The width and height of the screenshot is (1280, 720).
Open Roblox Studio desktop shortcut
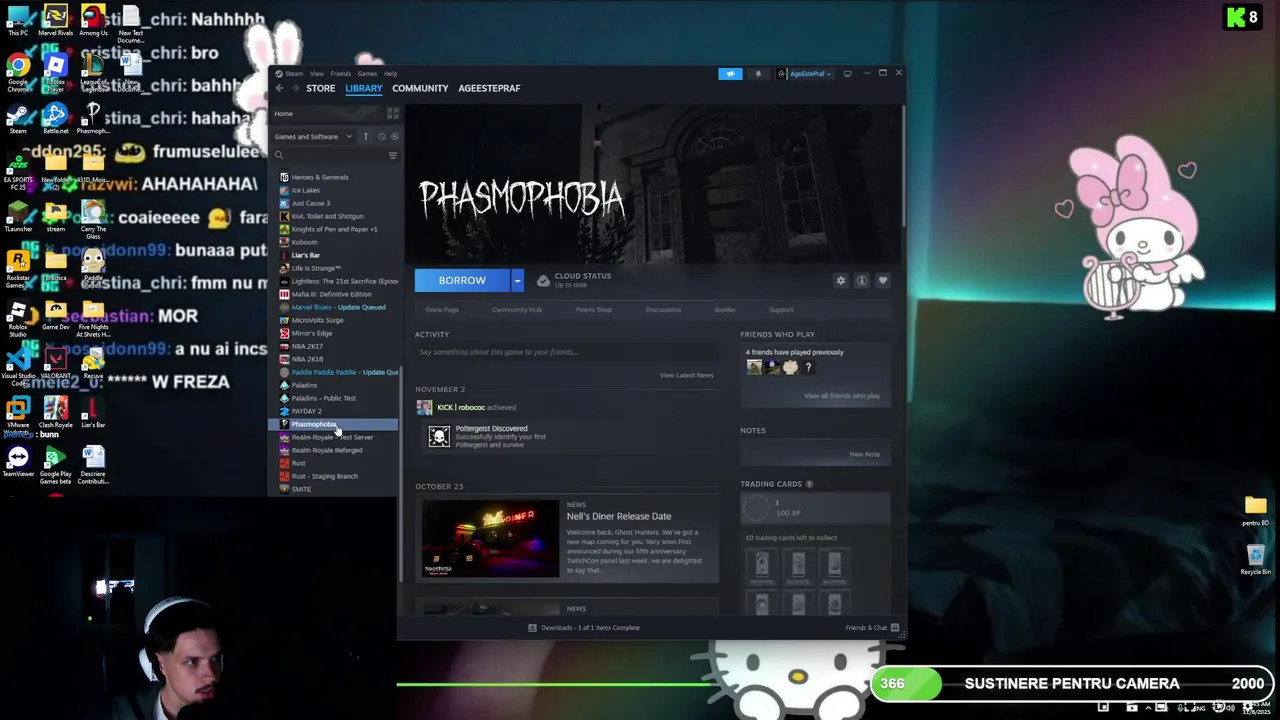click(18, 318)
